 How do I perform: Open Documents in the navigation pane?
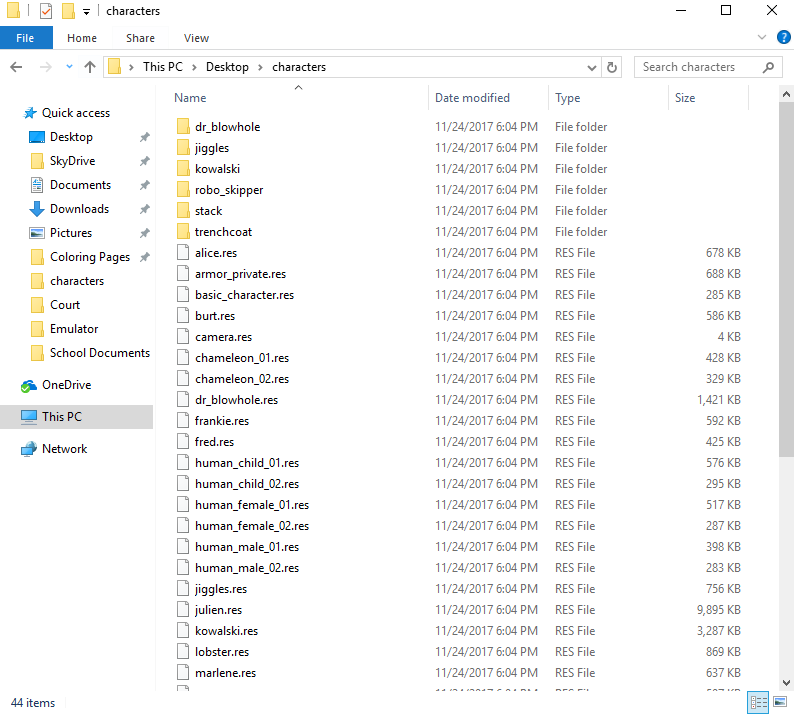(x=80, y=185)
